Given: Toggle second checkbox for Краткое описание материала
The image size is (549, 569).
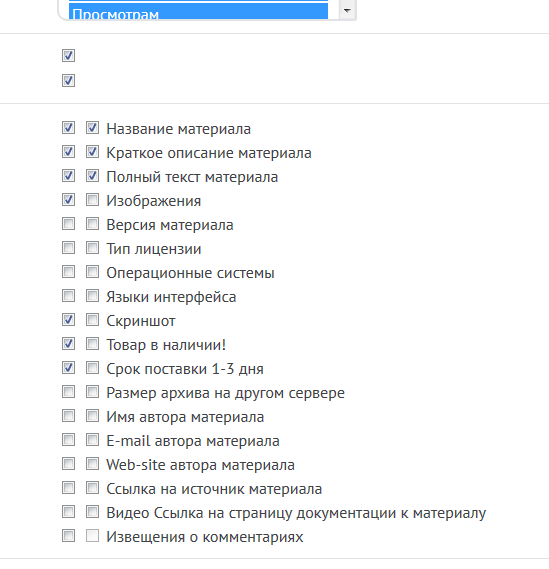Looking at the screenshot, I should pos(92,152).
